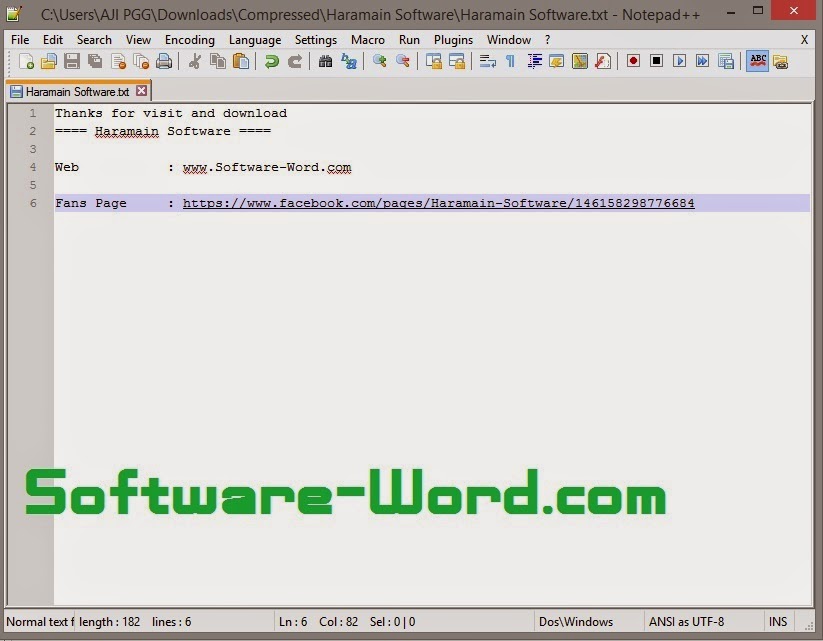This screenshot has height=641, width=823.
Task: Toggle ABC spell-check toolbar icon
Action: click(757, 61)
